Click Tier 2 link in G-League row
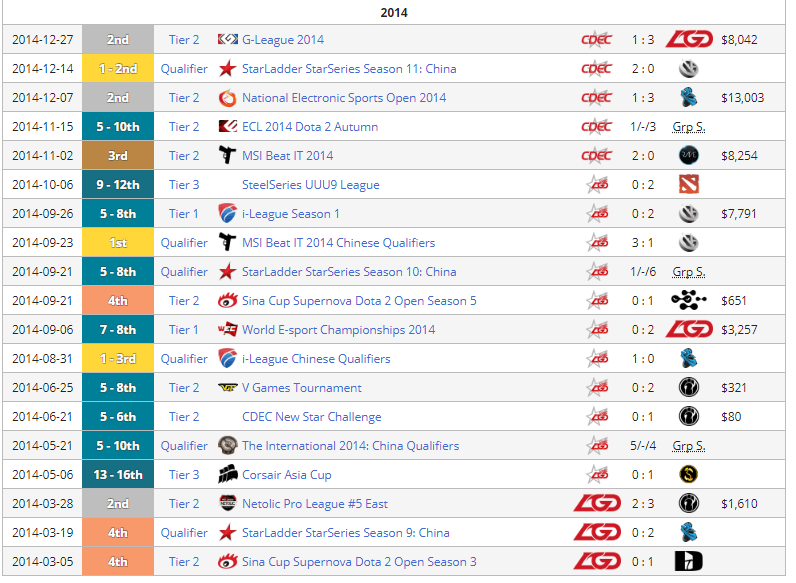 pos(184,40)
